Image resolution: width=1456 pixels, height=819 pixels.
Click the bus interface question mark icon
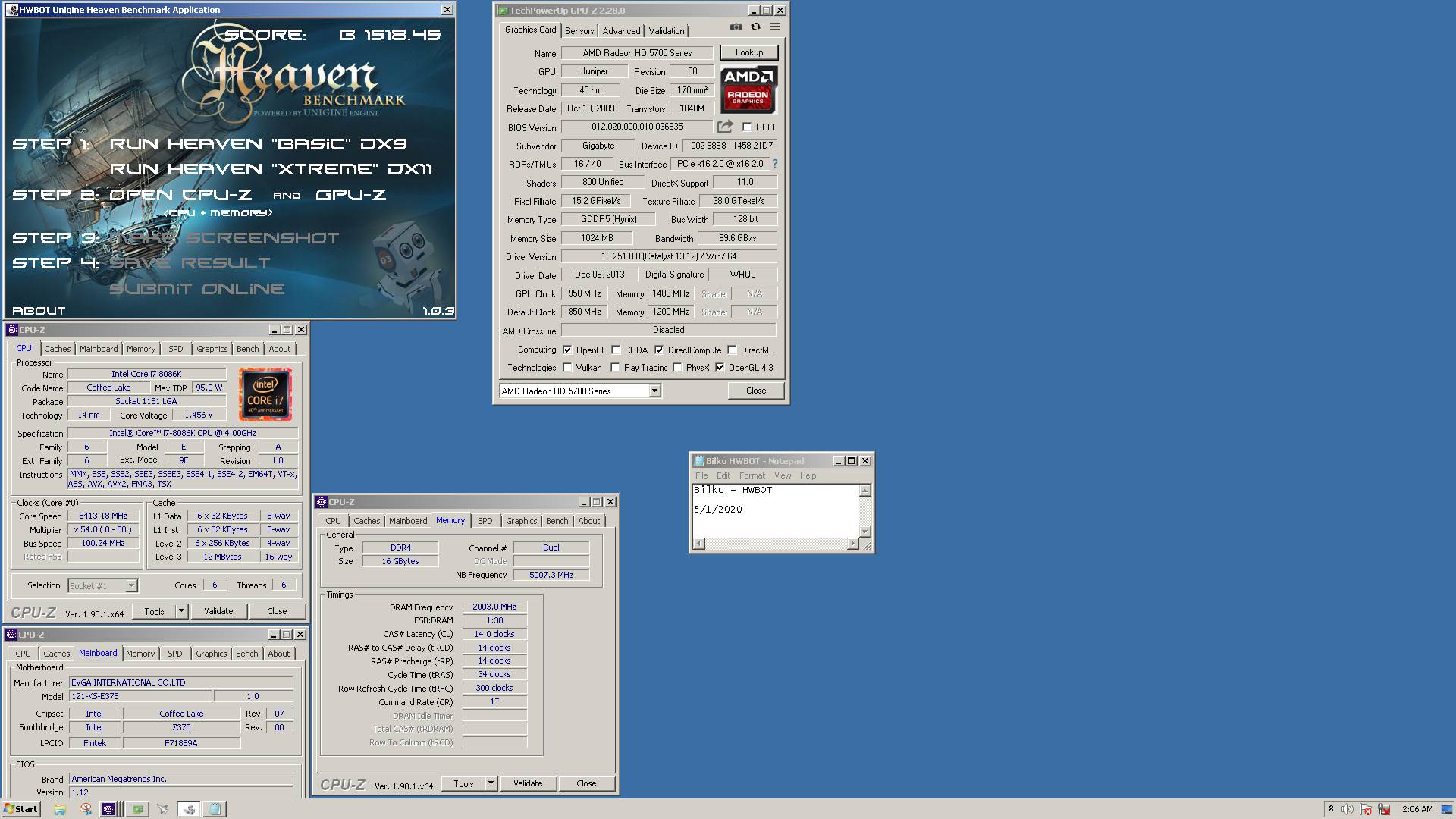click(x=774, y=164)
